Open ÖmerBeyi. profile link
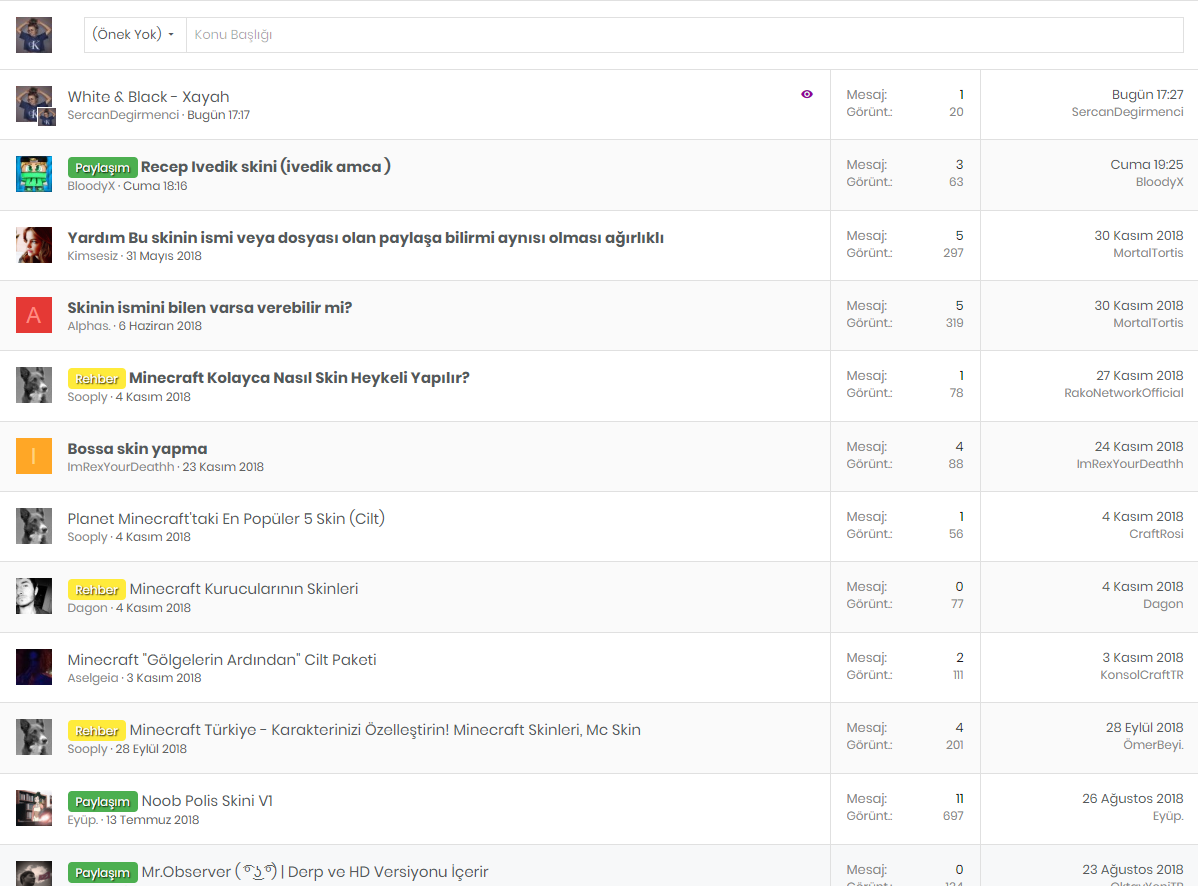Viewport: 1198px width, 886px height. 1153,745
